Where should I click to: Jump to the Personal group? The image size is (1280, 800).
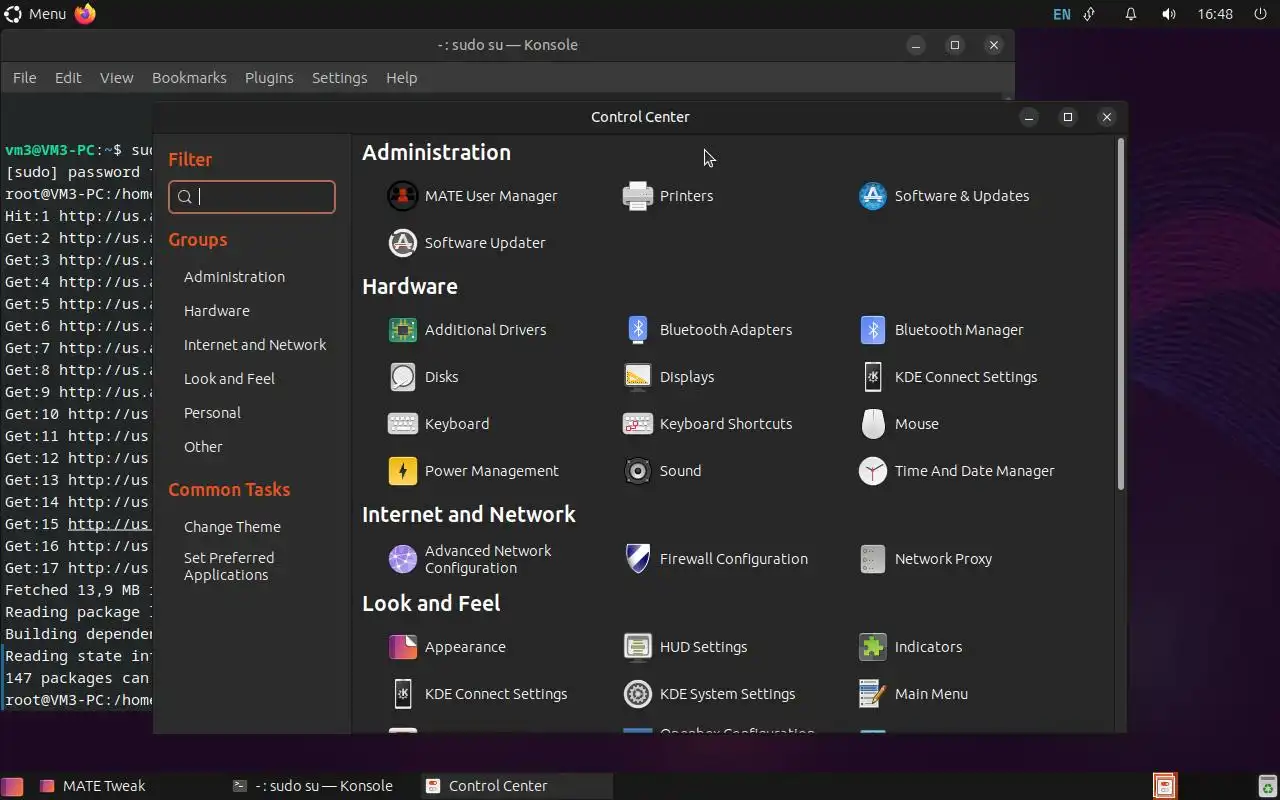click(x=212, y=413)
